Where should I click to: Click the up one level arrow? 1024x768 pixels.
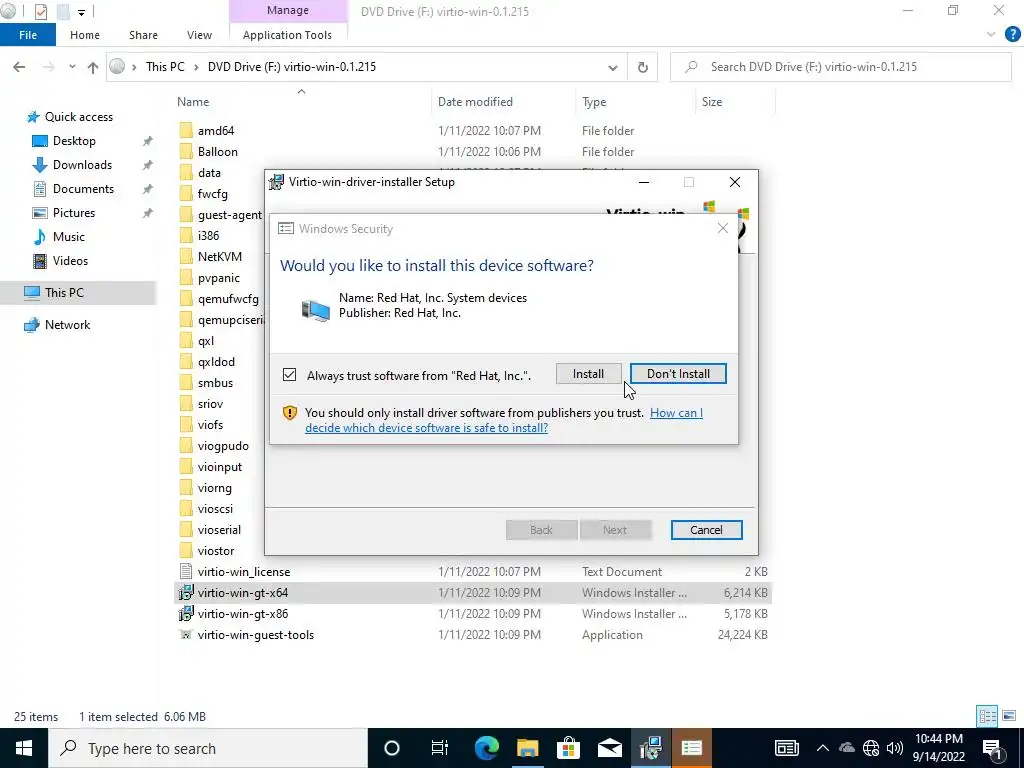pos(93,67)
